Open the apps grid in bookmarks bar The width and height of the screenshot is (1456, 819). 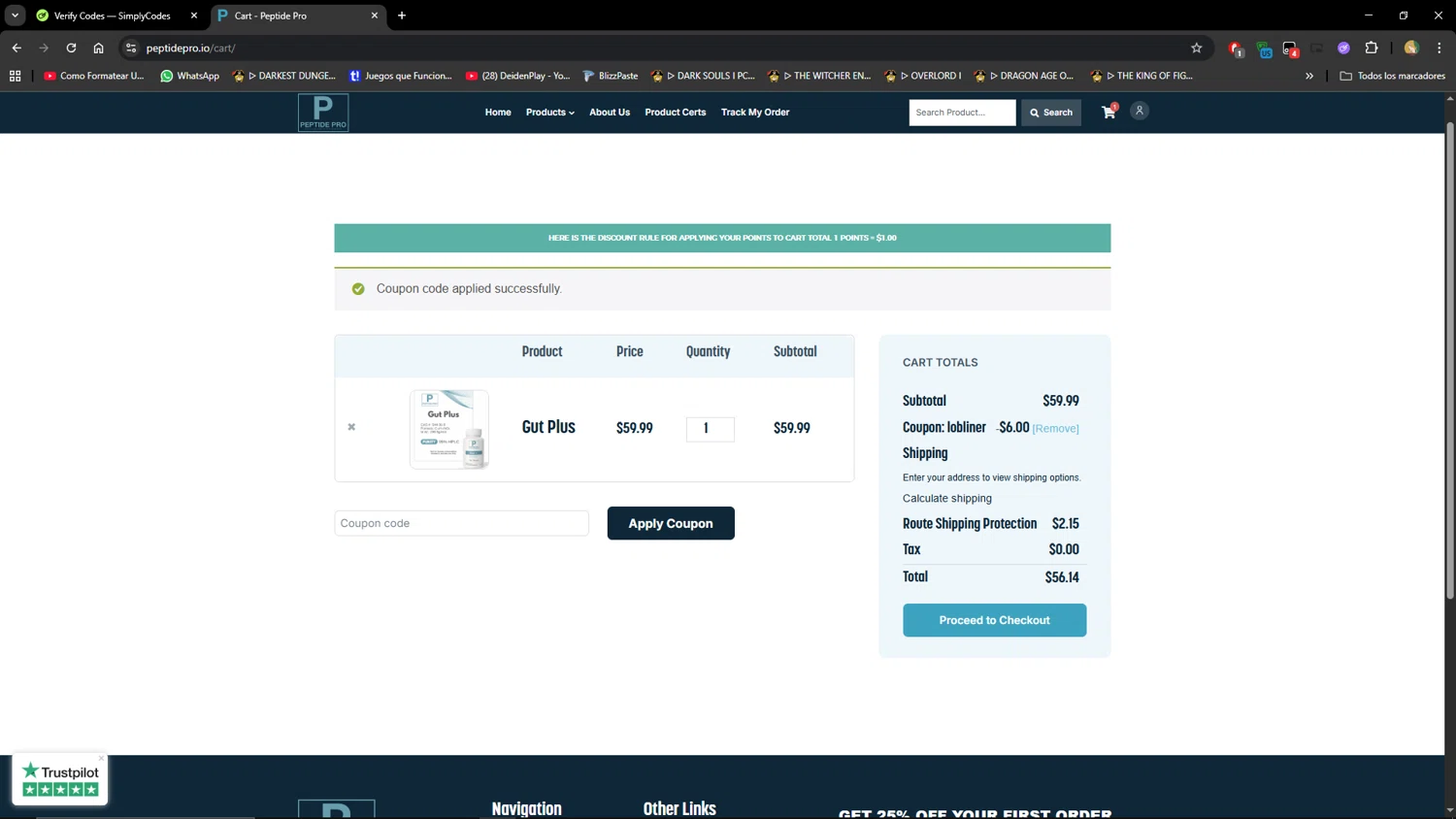tap(15, 76)
